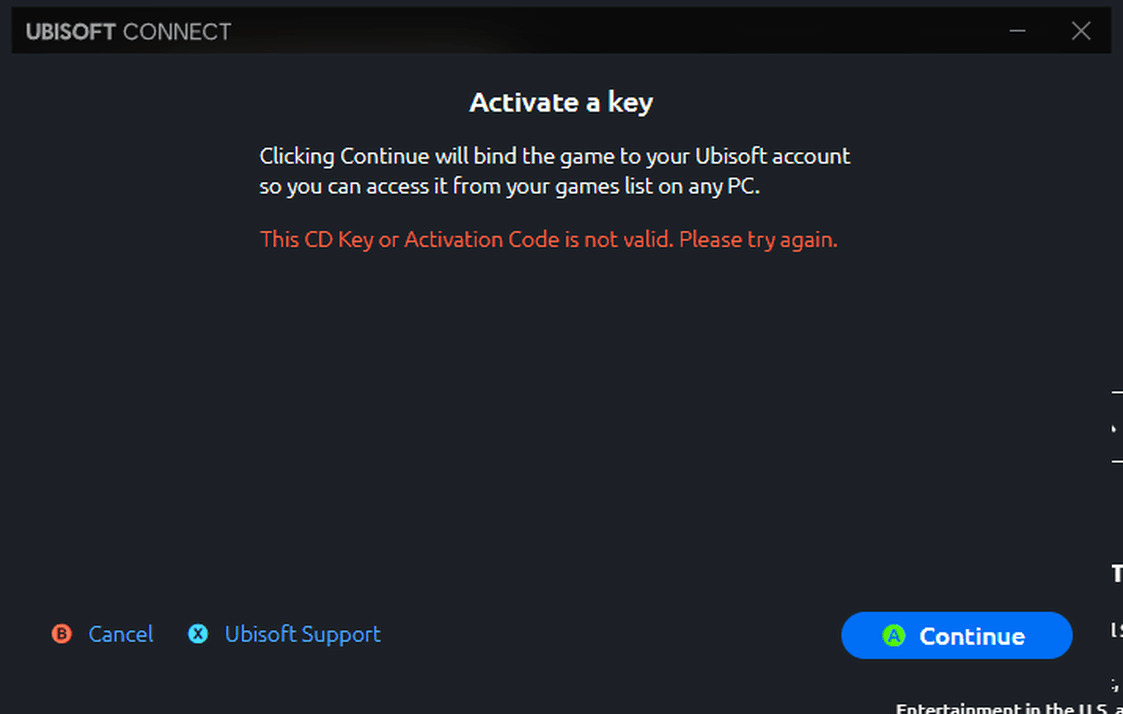The height and width of the screenshot is (714, 1123).
Task: Select the red invalid CD Key error message
Action: pos(549,239)
